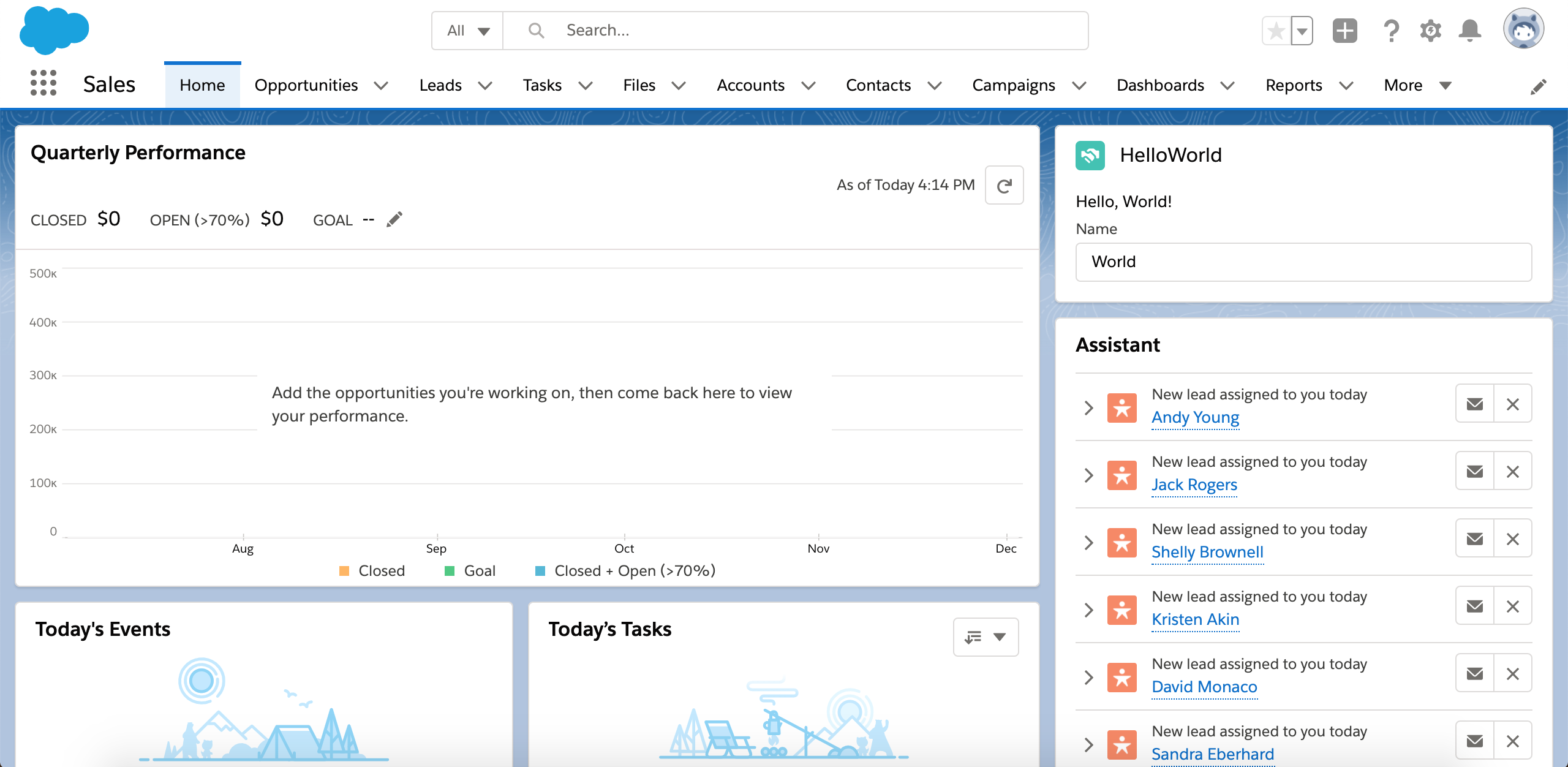Expand the Jack Rogers assistant item
This screenshot has height=767, width=1568.
pyautogui.click(x=1088, y=475)
